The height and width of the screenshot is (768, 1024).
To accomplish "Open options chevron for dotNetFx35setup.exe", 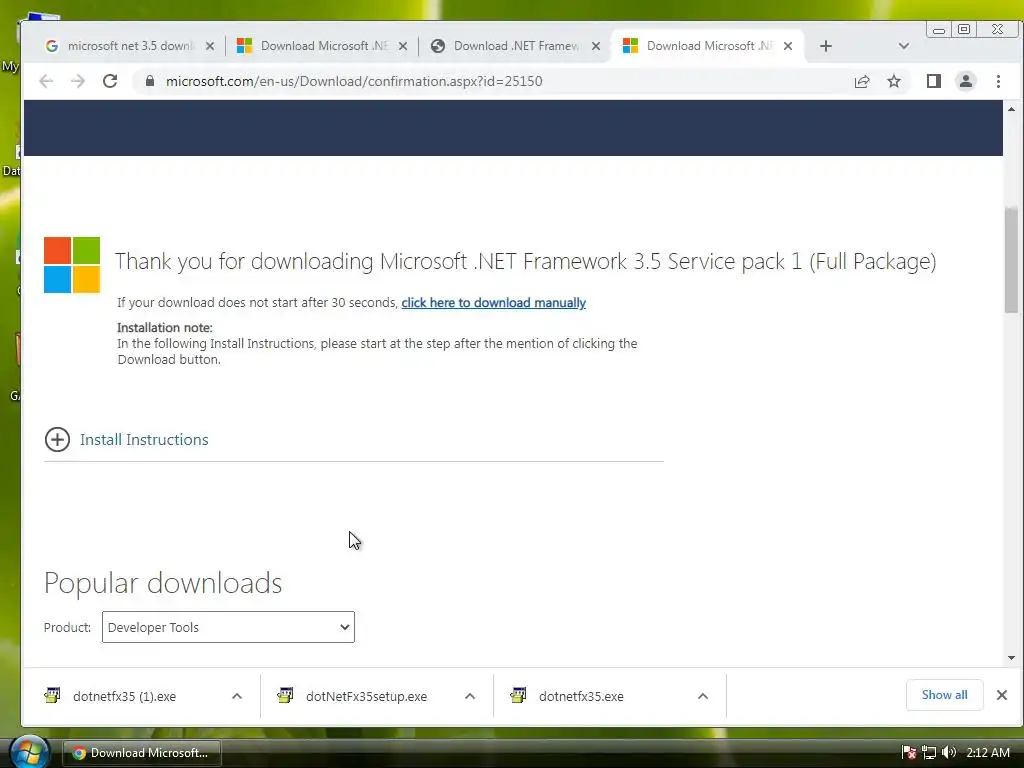I will pos(470,696).
